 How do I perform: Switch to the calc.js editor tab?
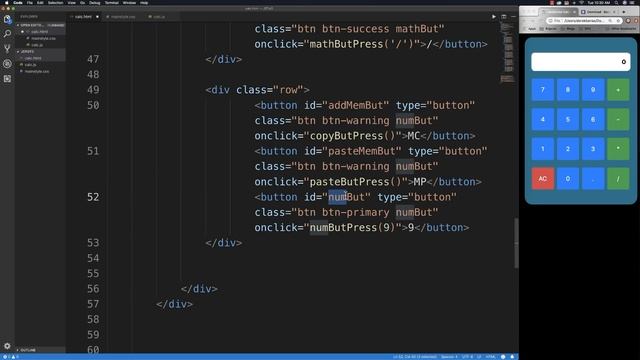pos(160,17)
